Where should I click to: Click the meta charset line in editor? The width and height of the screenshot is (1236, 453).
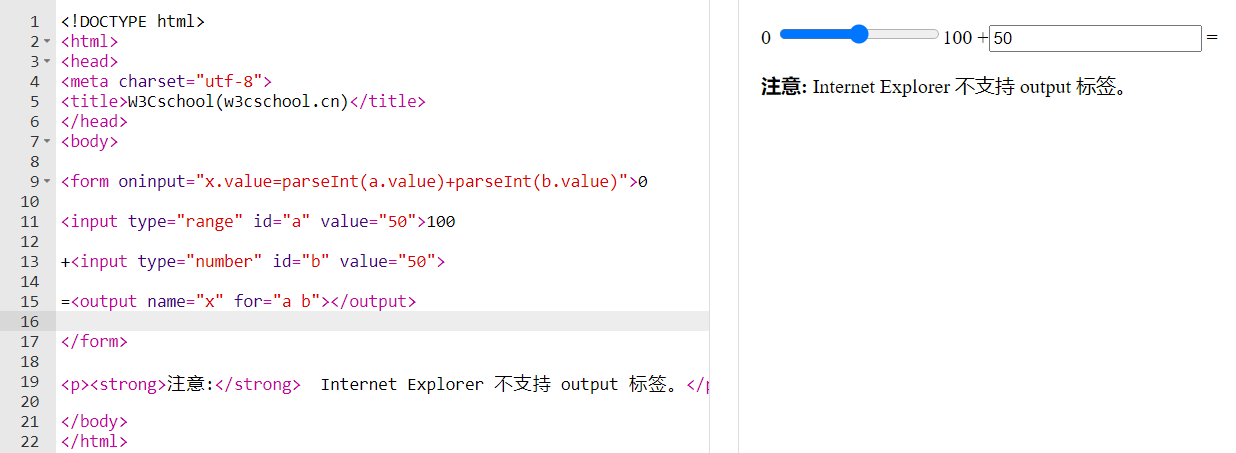point(166,81)
